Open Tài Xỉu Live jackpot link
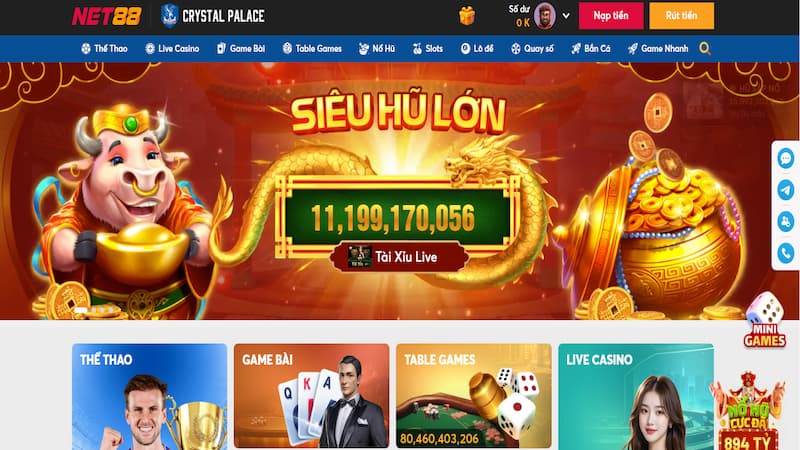Viewport: 800px width, 450px height. [399, 257]
